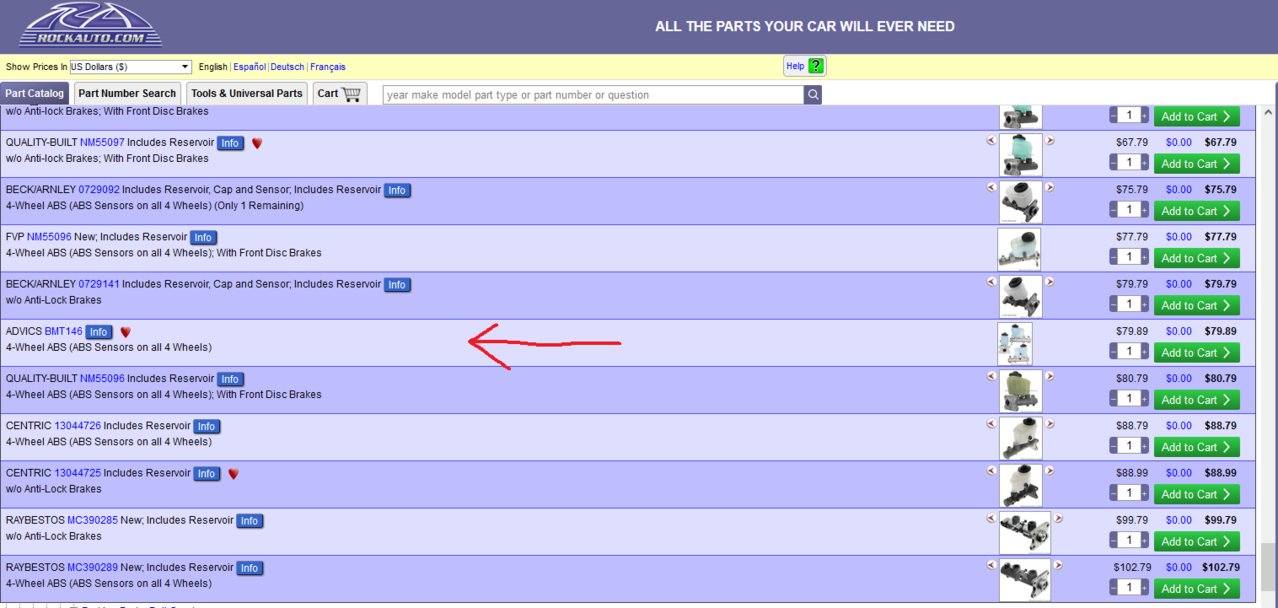The height and width of the screenshot is (608, 1278).
Task: Show previous image for the $67.79 part
Action: (991, 141)
